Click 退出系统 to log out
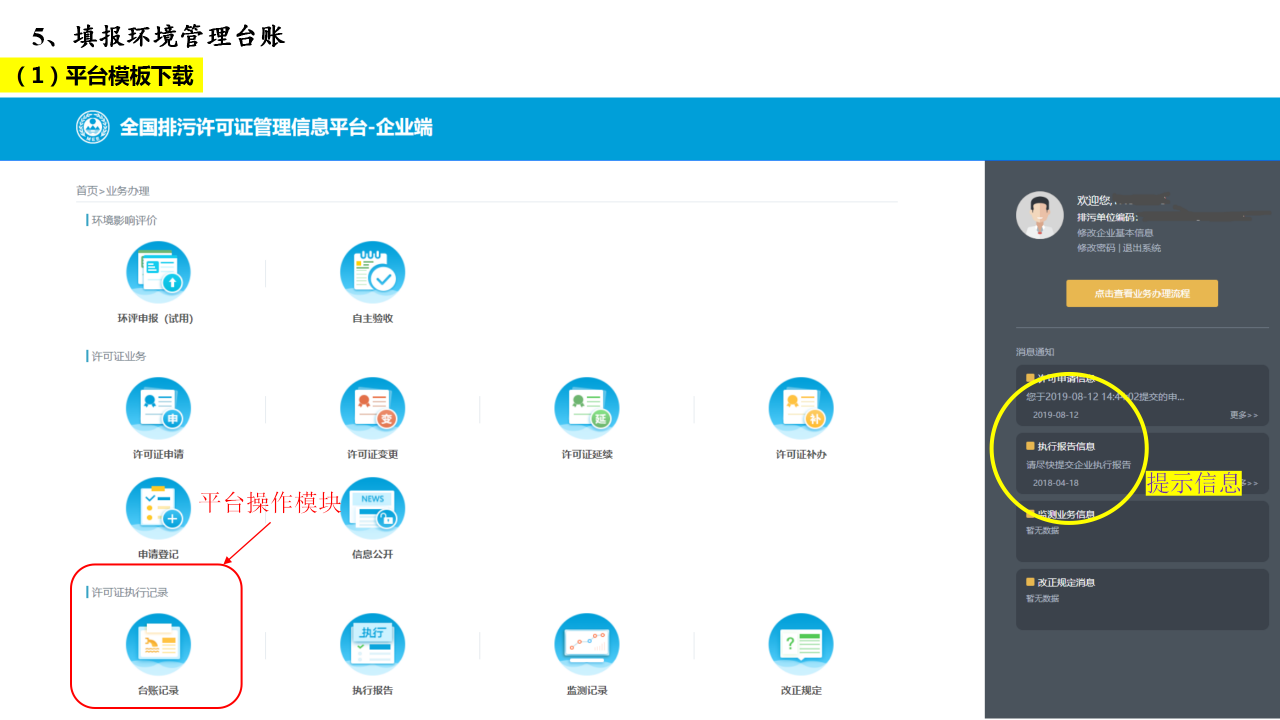 [x=1141, y=248]
